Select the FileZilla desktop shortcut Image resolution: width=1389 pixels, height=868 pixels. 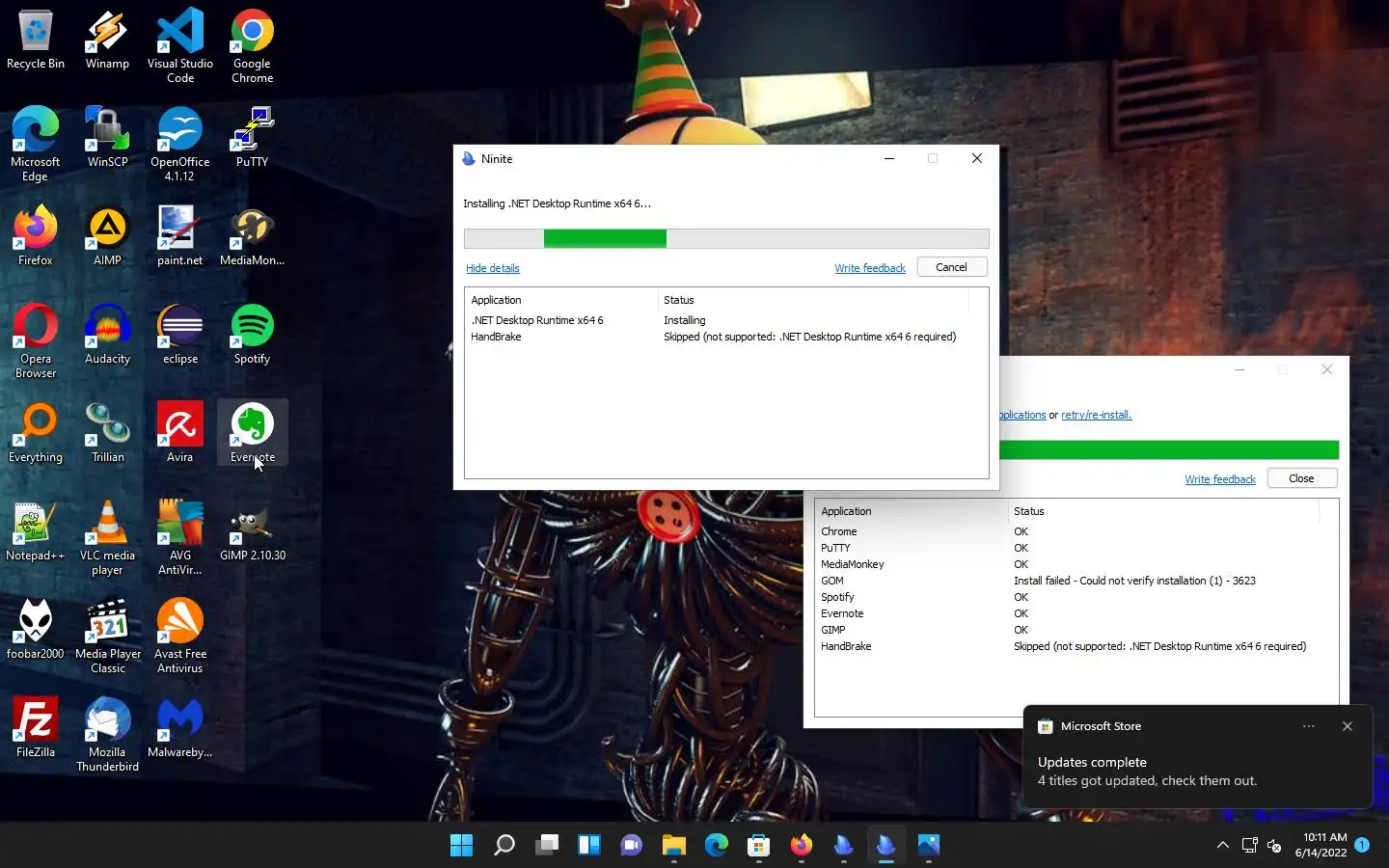point(36,728)
